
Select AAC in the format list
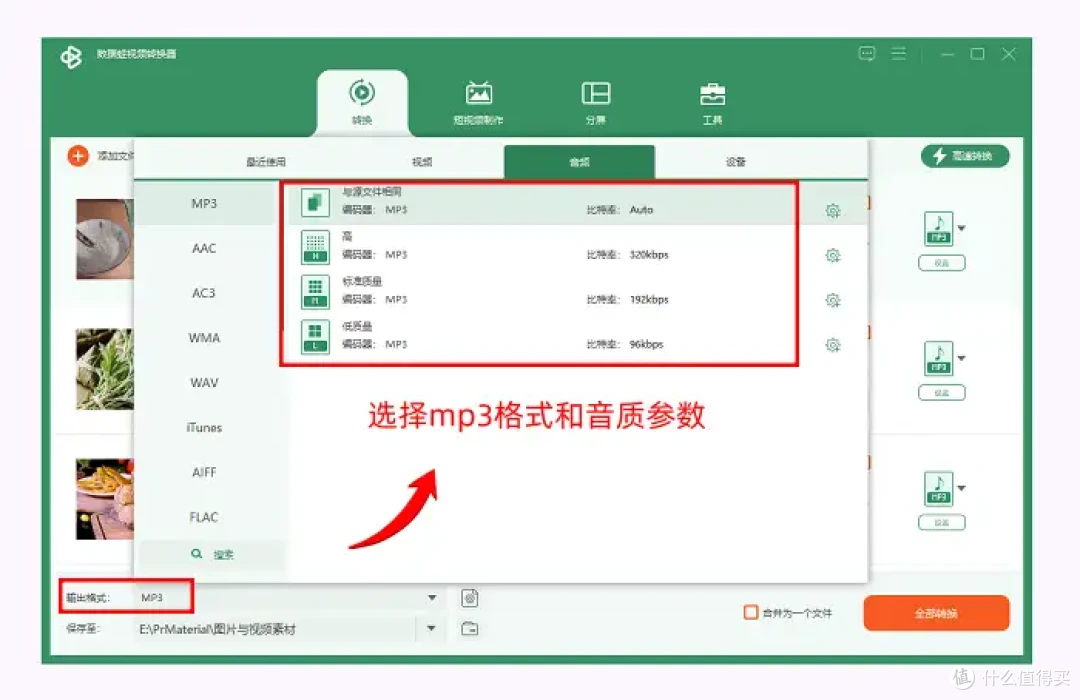pyautogui.click(x=205, y=248)
